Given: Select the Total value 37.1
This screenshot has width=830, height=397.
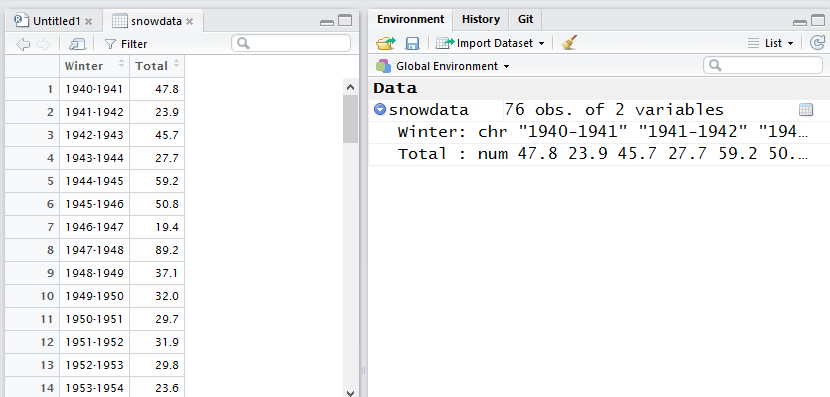Looking at the screenshot, I should coord(157,273).
